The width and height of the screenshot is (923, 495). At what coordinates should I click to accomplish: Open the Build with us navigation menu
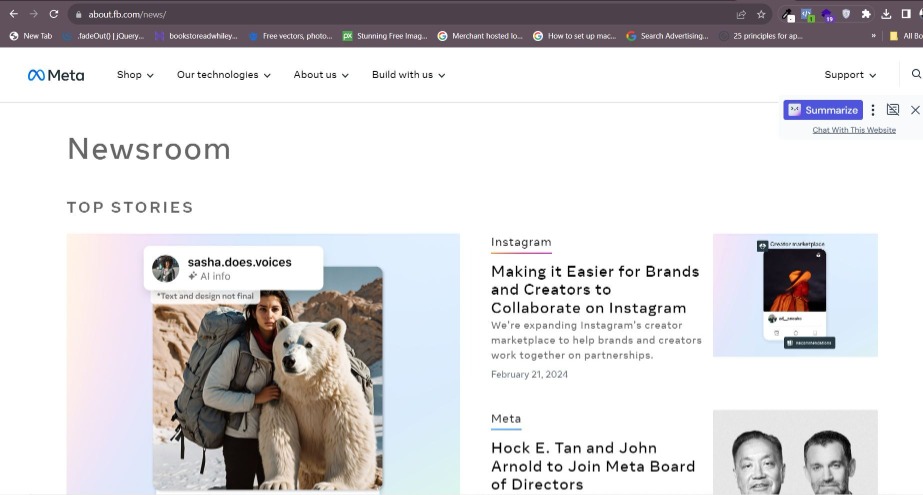(x=408, y=75)
